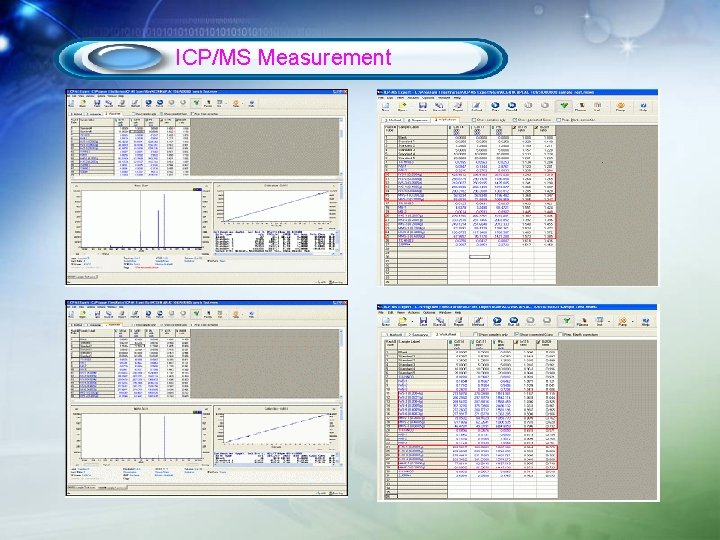
Task: Click the Report icon in upper-right window toolbar
Action: click(458, 107)
